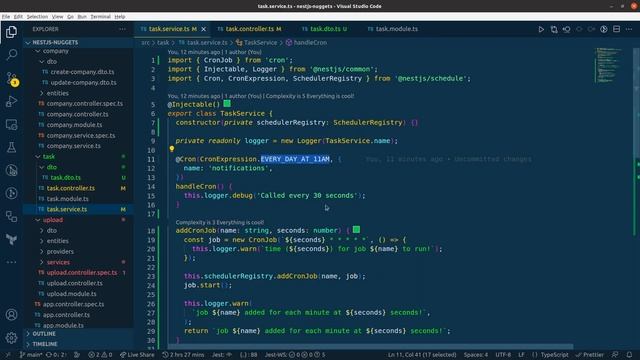Open the Help menu
Image resolution: width=640 pixels, height=360 pixels.
click(x=120, y=17)
